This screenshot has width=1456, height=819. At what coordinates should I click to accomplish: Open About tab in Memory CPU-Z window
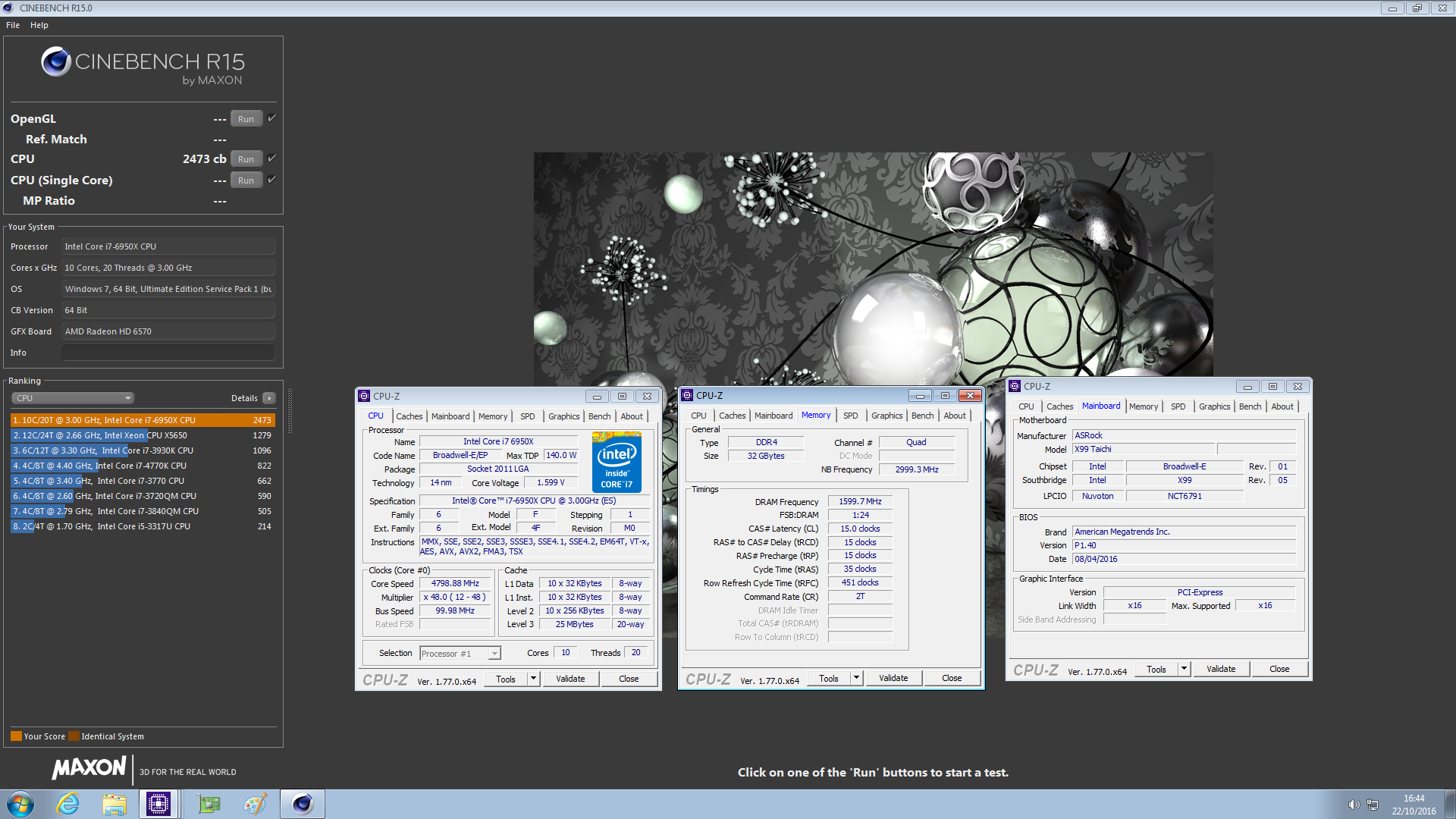[x=955, y=416]
